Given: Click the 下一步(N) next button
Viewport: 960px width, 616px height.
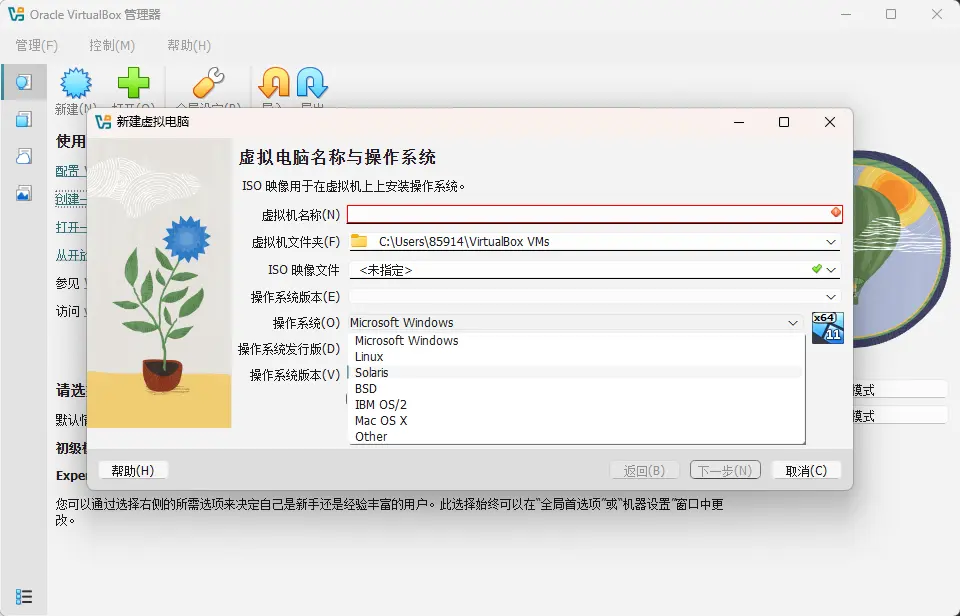Looking at the screenshot, I should pos(725,470).
